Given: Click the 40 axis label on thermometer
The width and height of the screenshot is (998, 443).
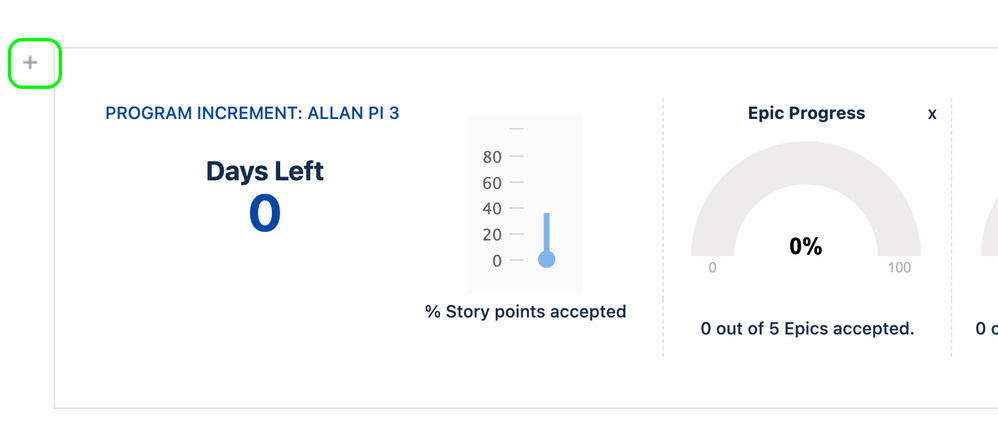Looking at the screenshot, I should [492, 209].
